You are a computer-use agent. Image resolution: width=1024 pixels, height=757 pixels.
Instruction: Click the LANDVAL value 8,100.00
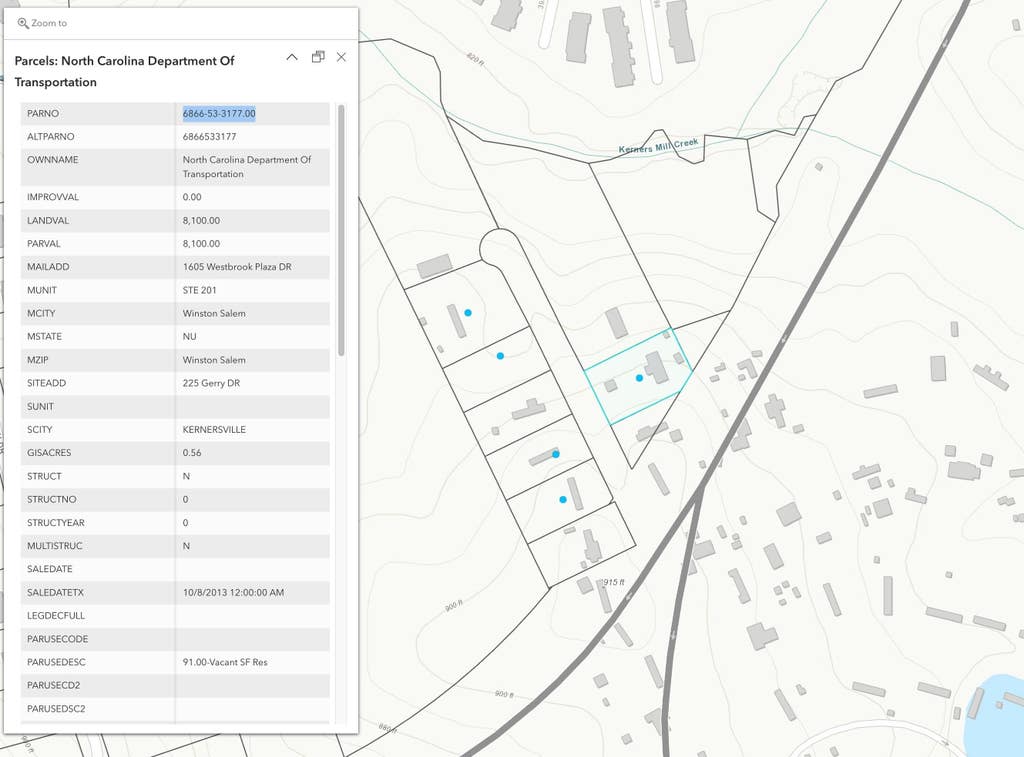coord(201,220)
